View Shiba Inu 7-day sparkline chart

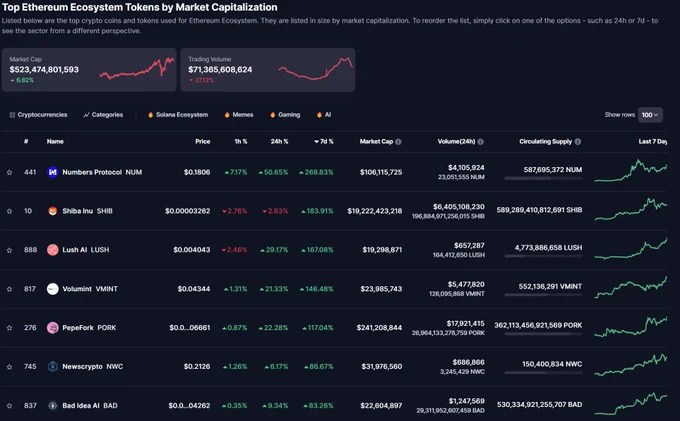click(631, 209)
